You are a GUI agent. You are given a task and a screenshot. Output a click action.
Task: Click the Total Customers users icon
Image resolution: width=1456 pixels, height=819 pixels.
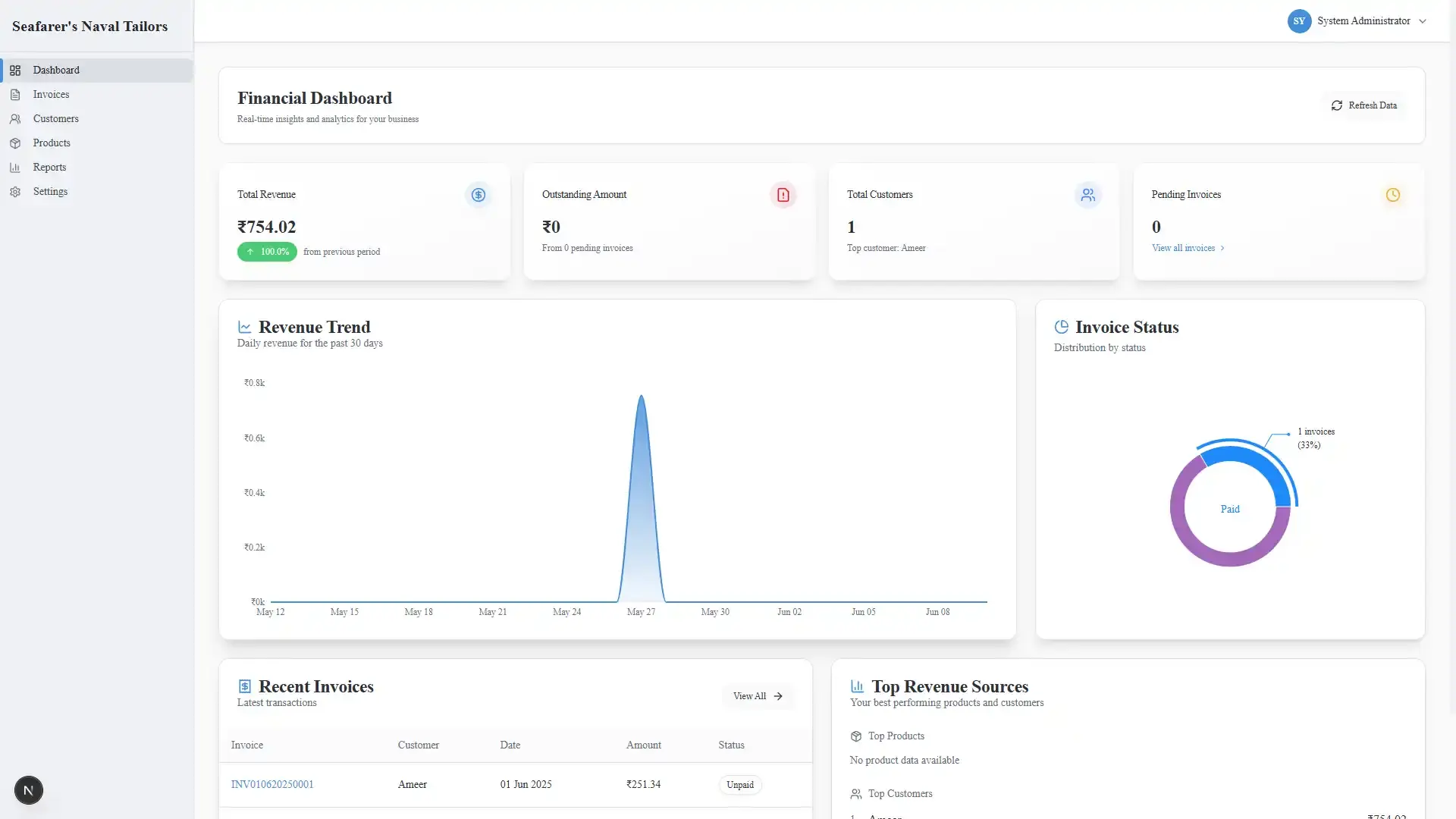click(1088, 195)
